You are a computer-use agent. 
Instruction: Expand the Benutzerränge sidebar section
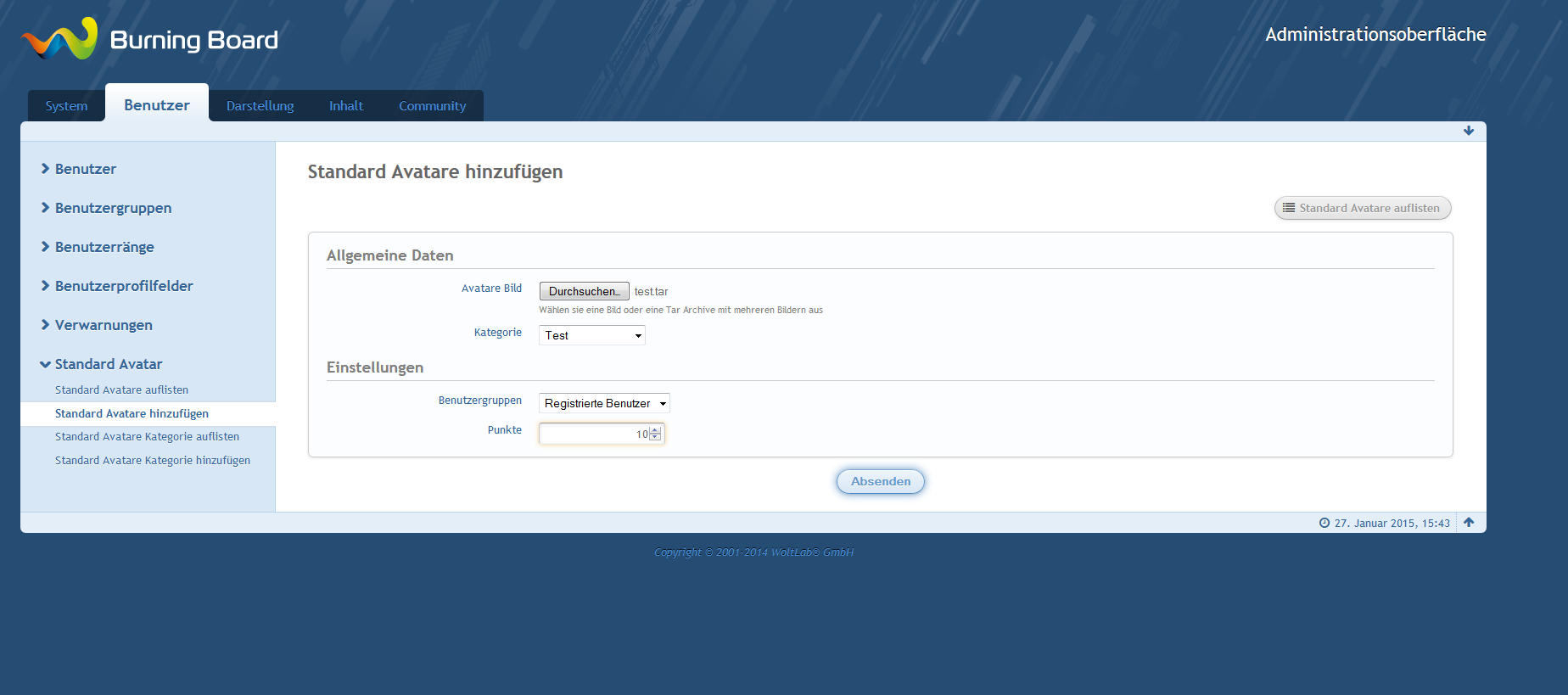[104, 247]
